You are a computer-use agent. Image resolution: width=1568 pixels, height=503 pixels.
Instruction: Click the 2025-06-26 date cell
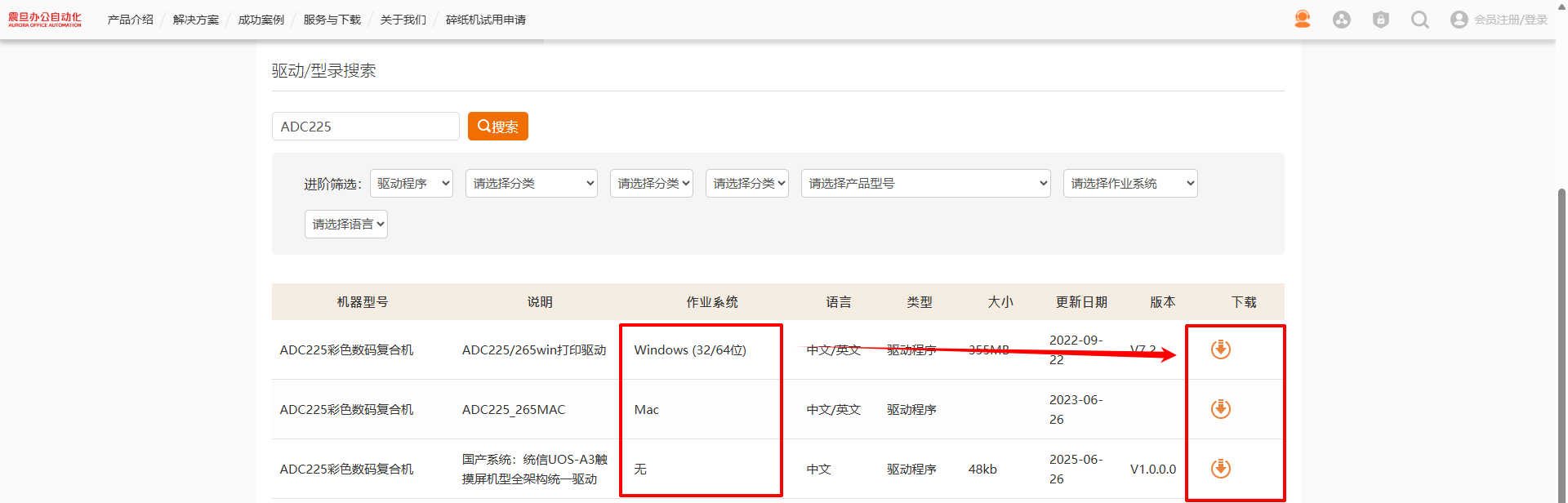[x=1076, y=470]
